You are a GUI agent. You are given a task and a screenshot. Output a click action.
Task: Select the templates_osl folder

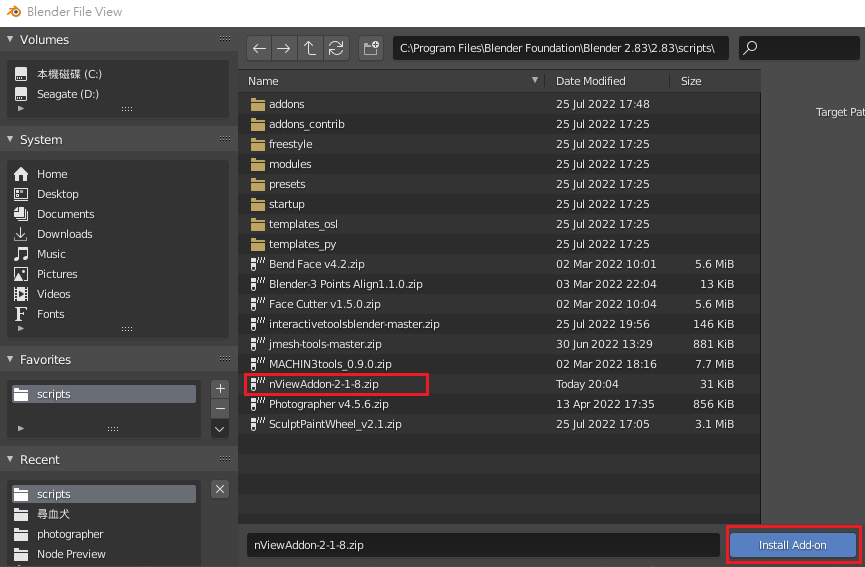coord(500,224)
